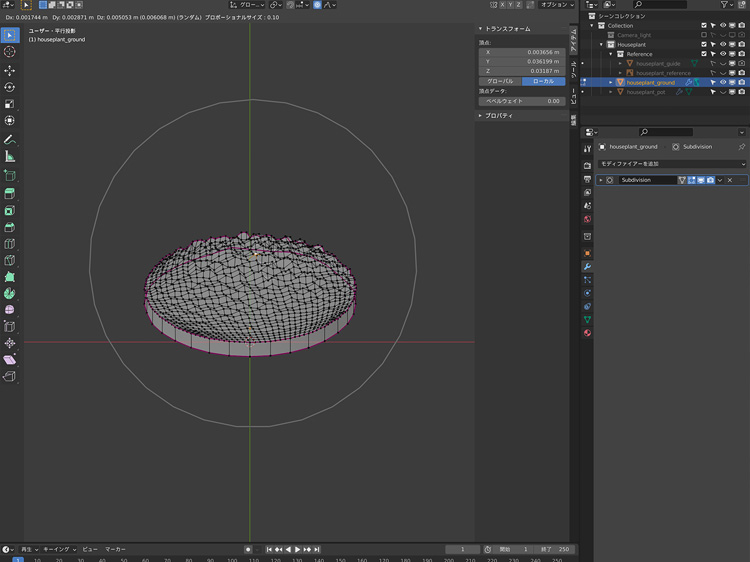Open the Marker menu in timeline
This screenshot has height=562, width=750.
pyautogui.click(x=116, y=550)
